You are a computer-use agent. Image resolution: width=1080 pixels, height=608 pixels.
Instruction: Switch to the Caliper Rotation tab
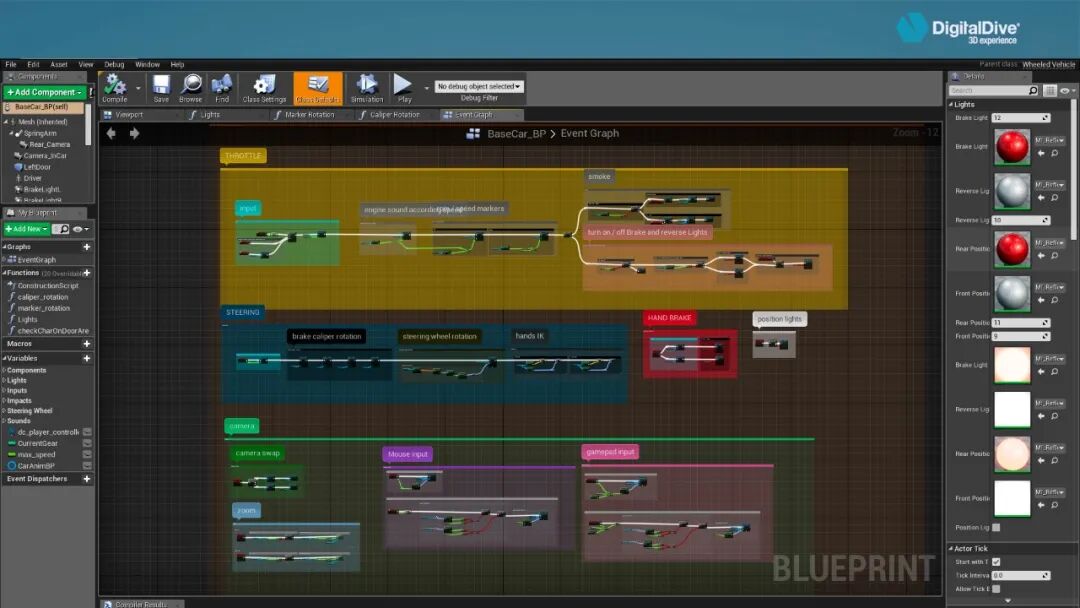(394, 115)
